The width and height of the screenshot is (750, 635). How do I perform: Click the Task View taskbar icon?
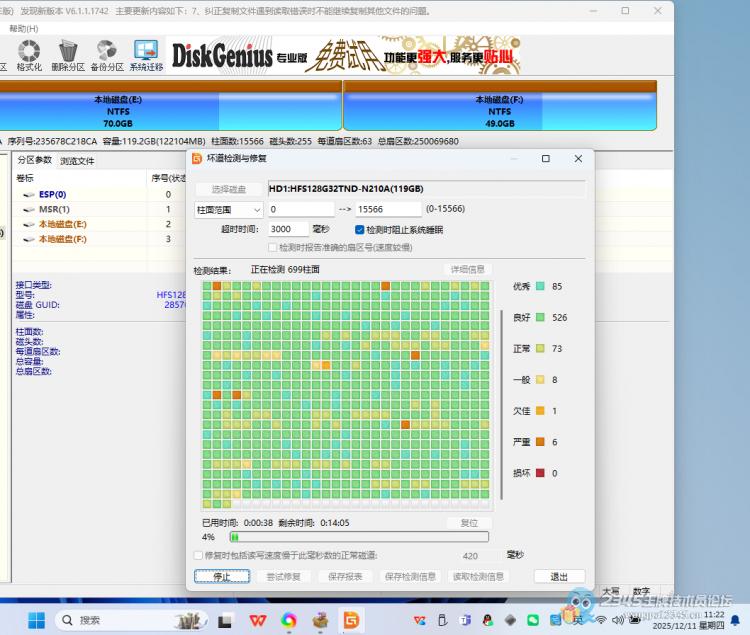coord(225,620)
